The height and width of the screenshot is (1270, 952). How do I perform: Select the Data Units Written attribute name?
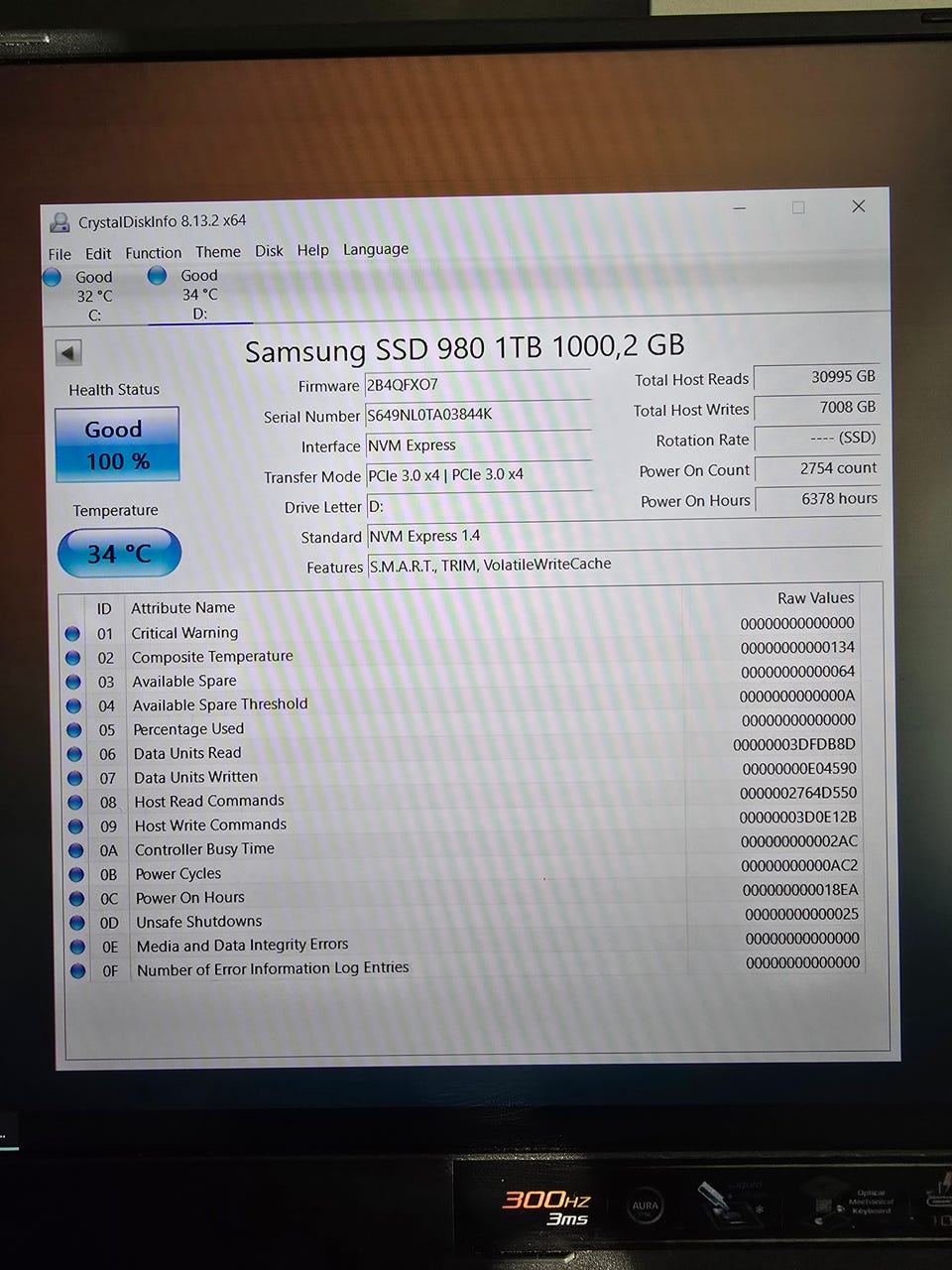195,777
